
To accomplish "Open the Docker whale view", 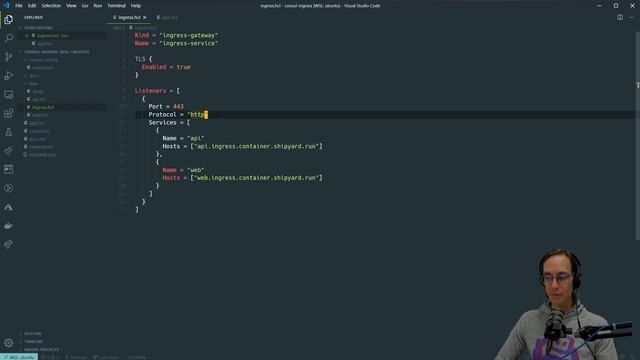I will (x=9, y=226).
